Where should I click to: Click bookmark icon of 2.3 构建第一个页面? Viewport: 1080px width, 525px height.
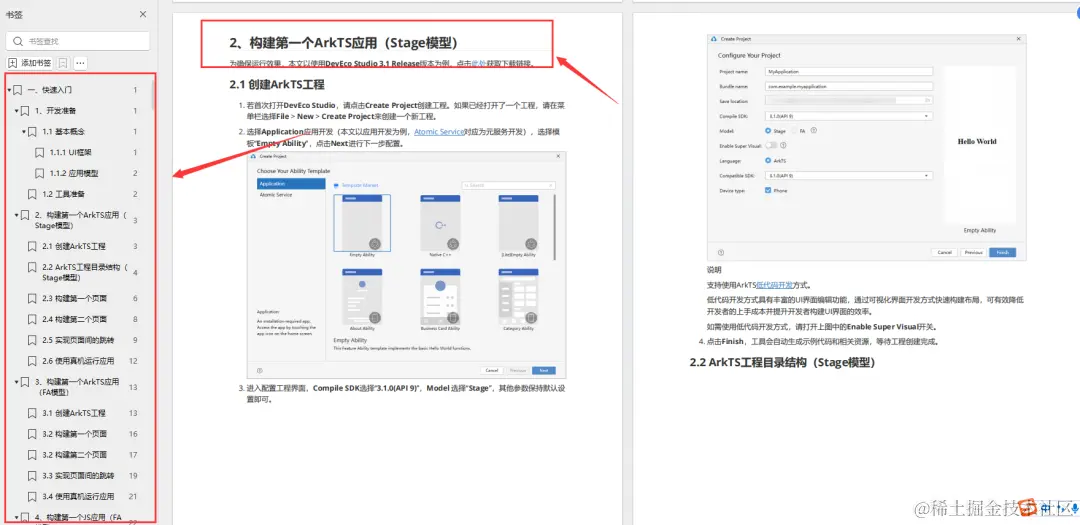[x=32, y=298]
